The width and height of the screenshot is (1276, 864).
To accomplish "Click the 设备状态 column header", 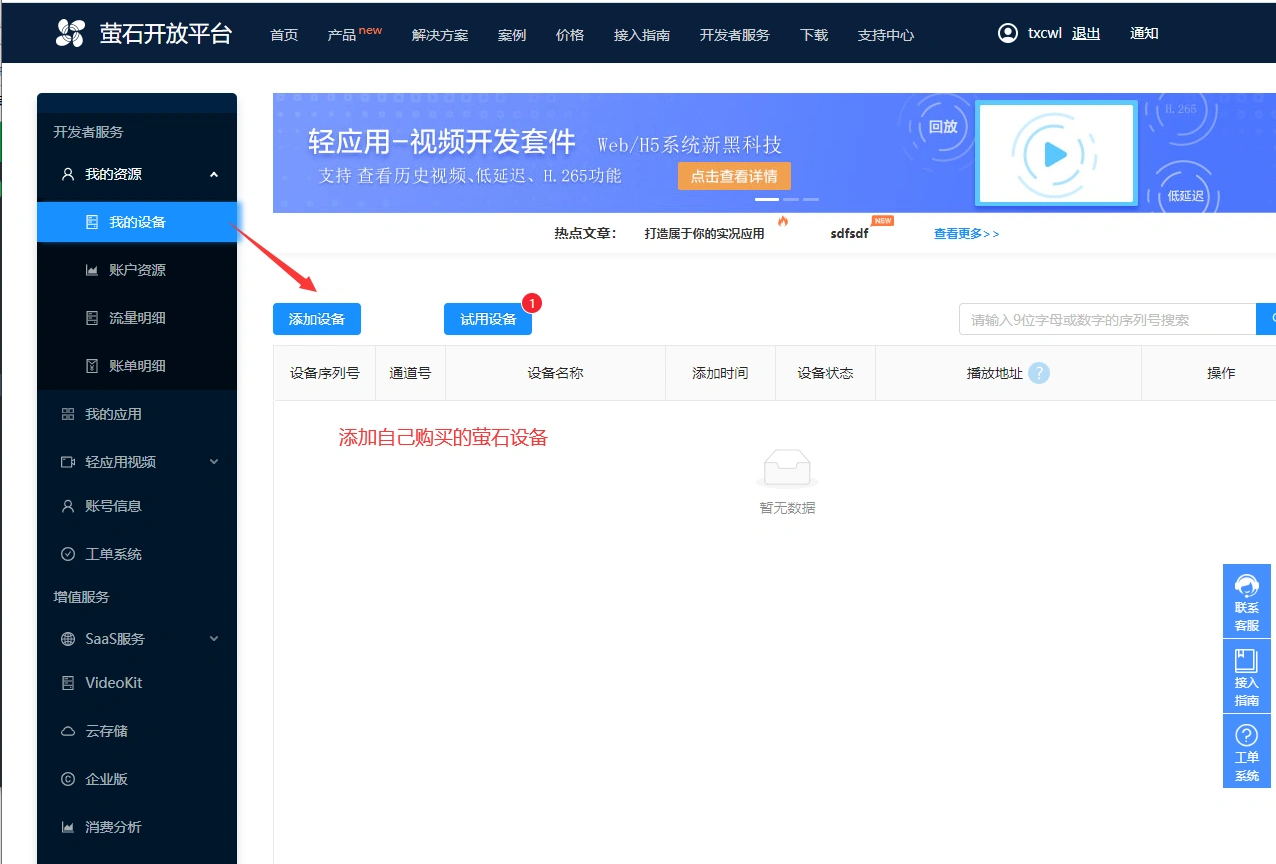I will coord(825,373).
